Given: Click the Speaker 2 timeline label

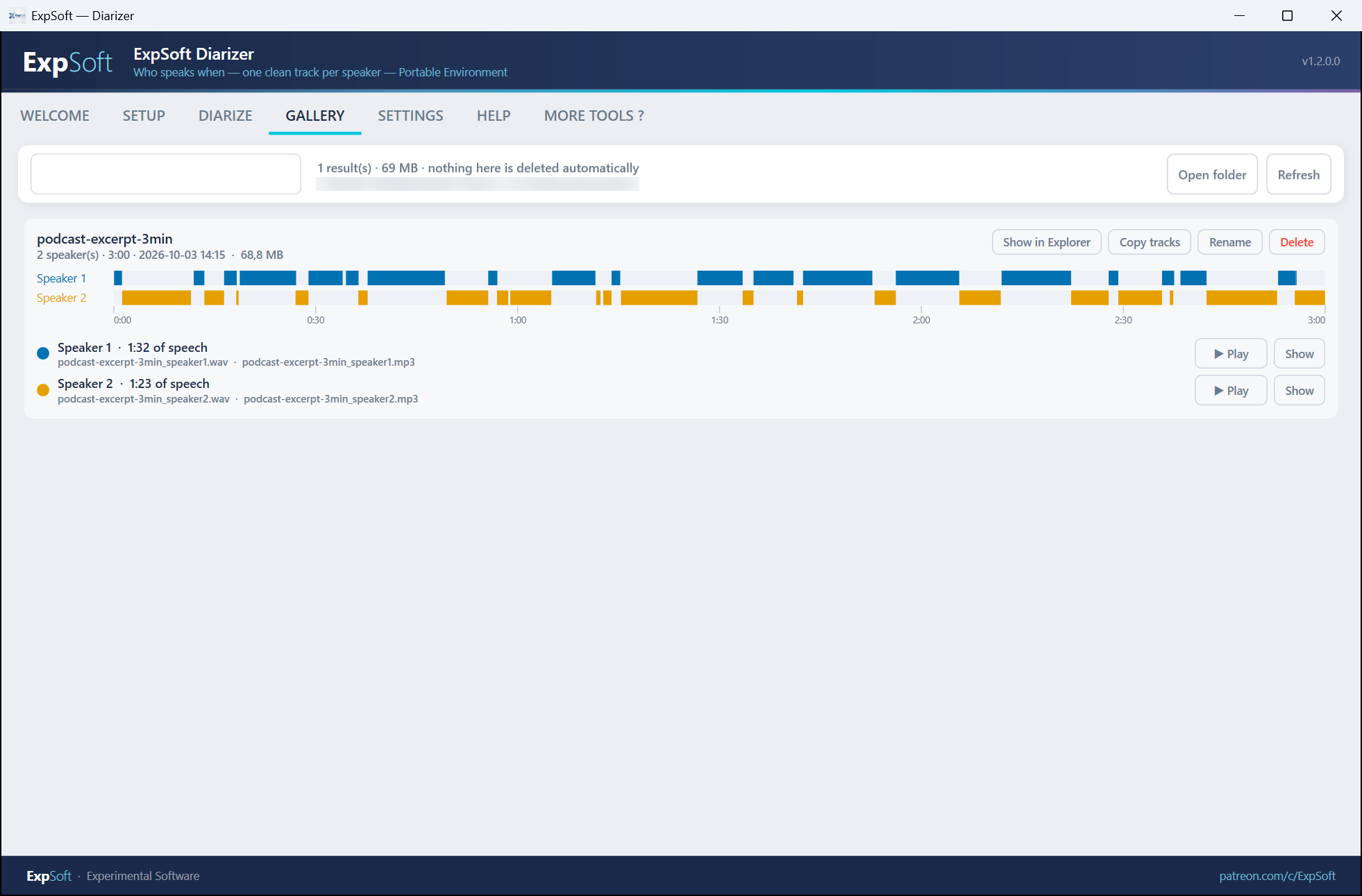Looking at the screenshot, I should (x=61, y=298).
